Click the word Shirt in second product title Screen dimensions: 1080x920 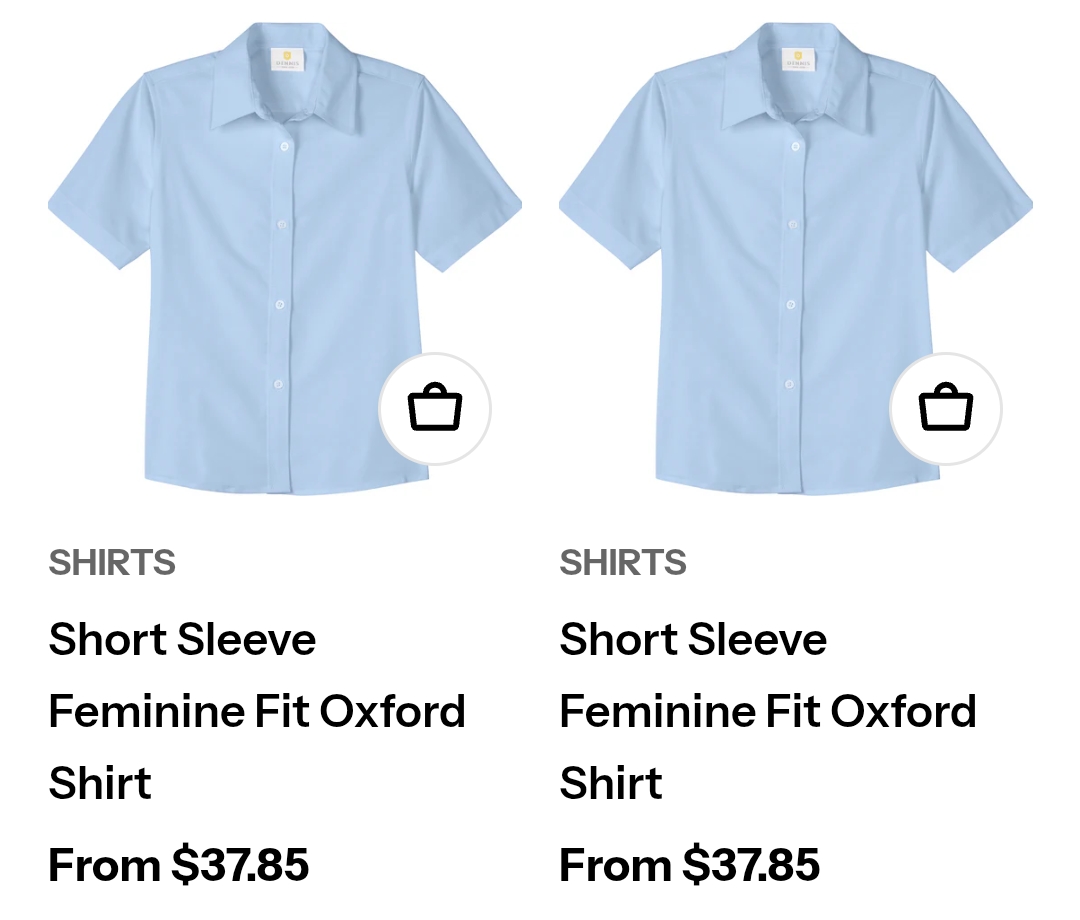(611, 783)
